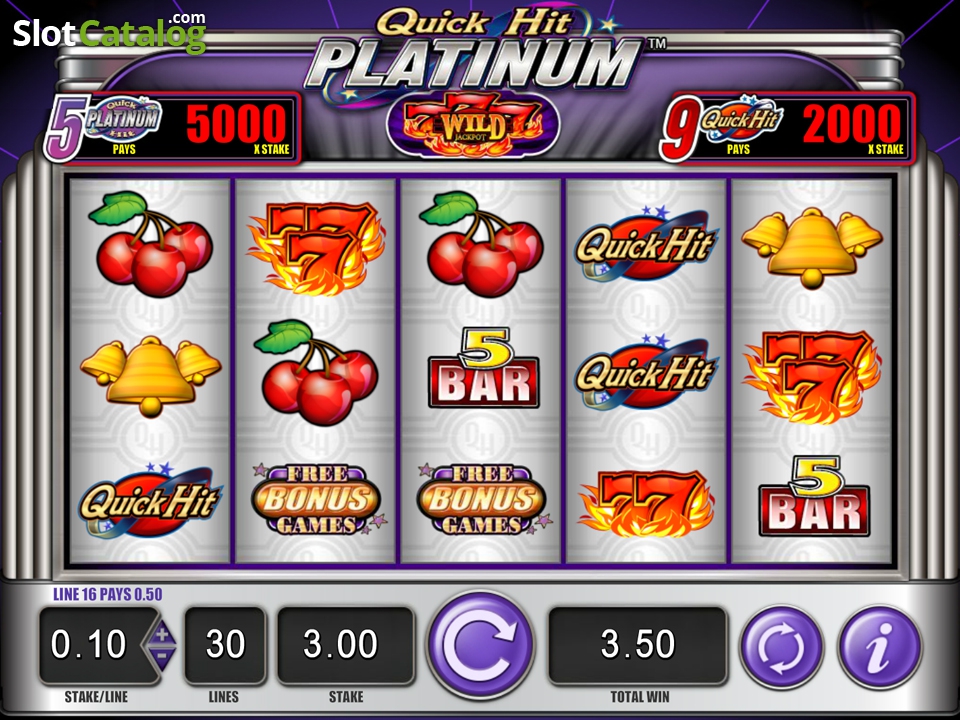Click the Lines value showing 30
The width and height of the screenshot is (960, 720).
(225, 645)
